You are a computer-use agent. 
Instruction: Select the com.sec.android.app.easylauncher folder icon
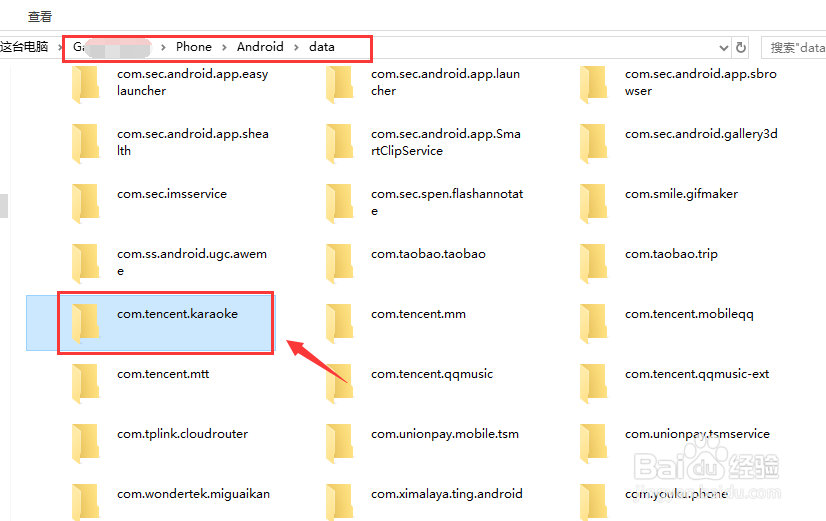click(86, 83)
